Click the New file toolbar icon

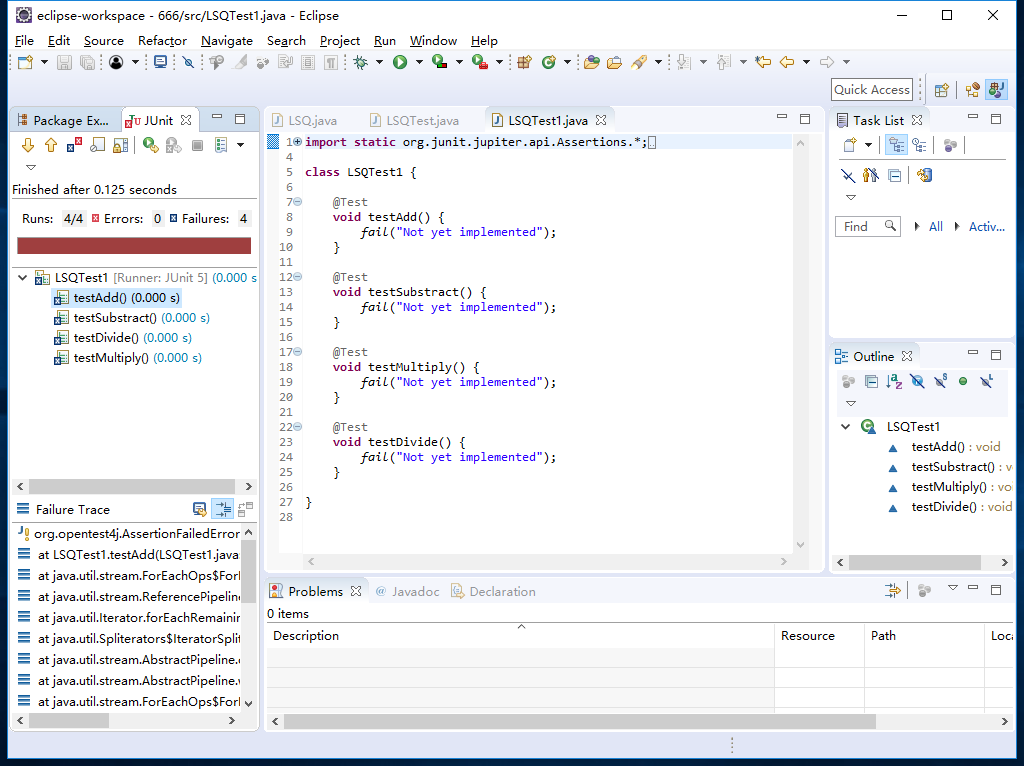point(25,62)
